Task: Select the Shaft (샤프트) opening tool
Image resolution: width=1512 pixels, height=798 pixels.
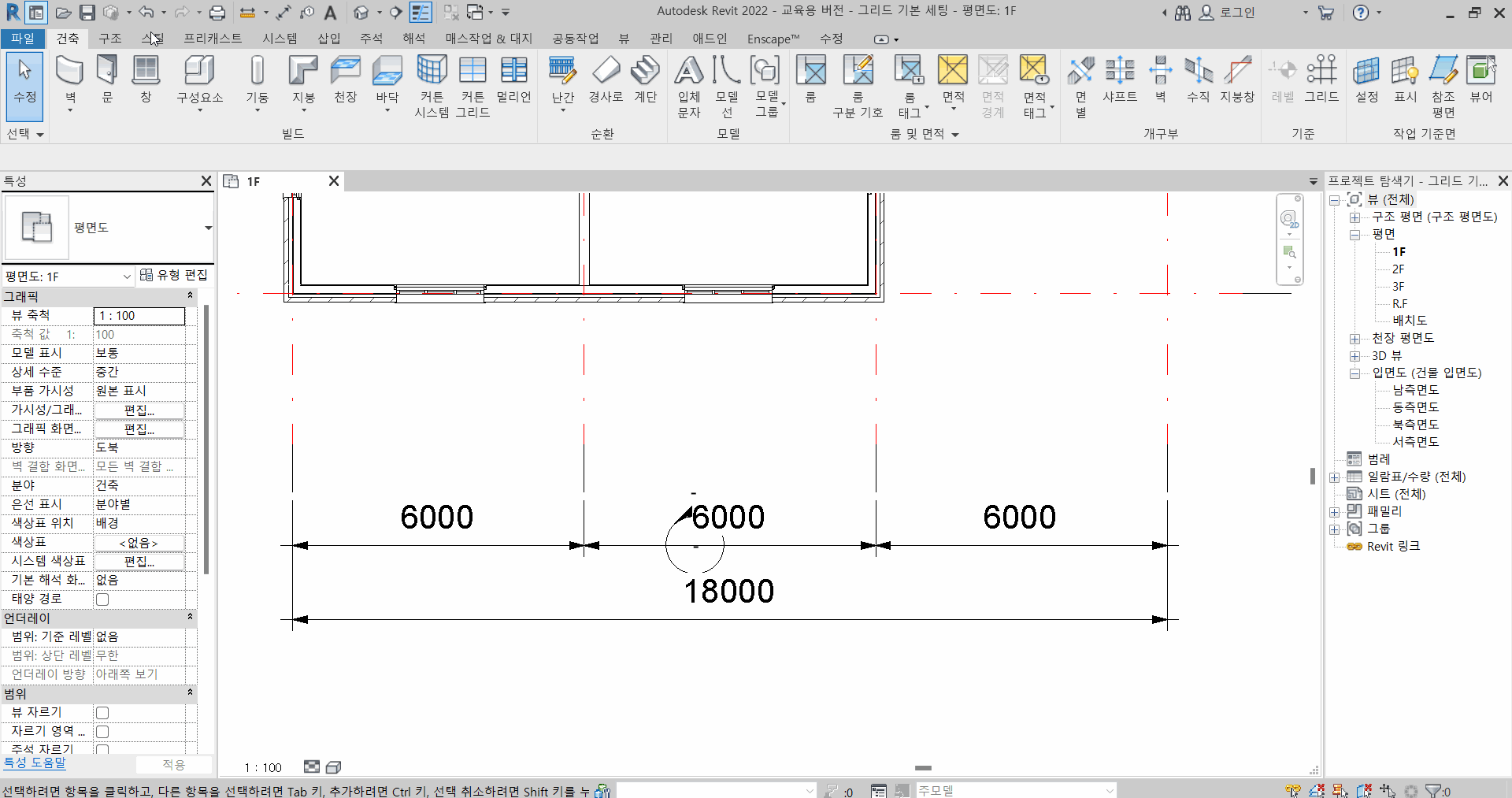Action: pyautogui.click(x=1119, y=80)
